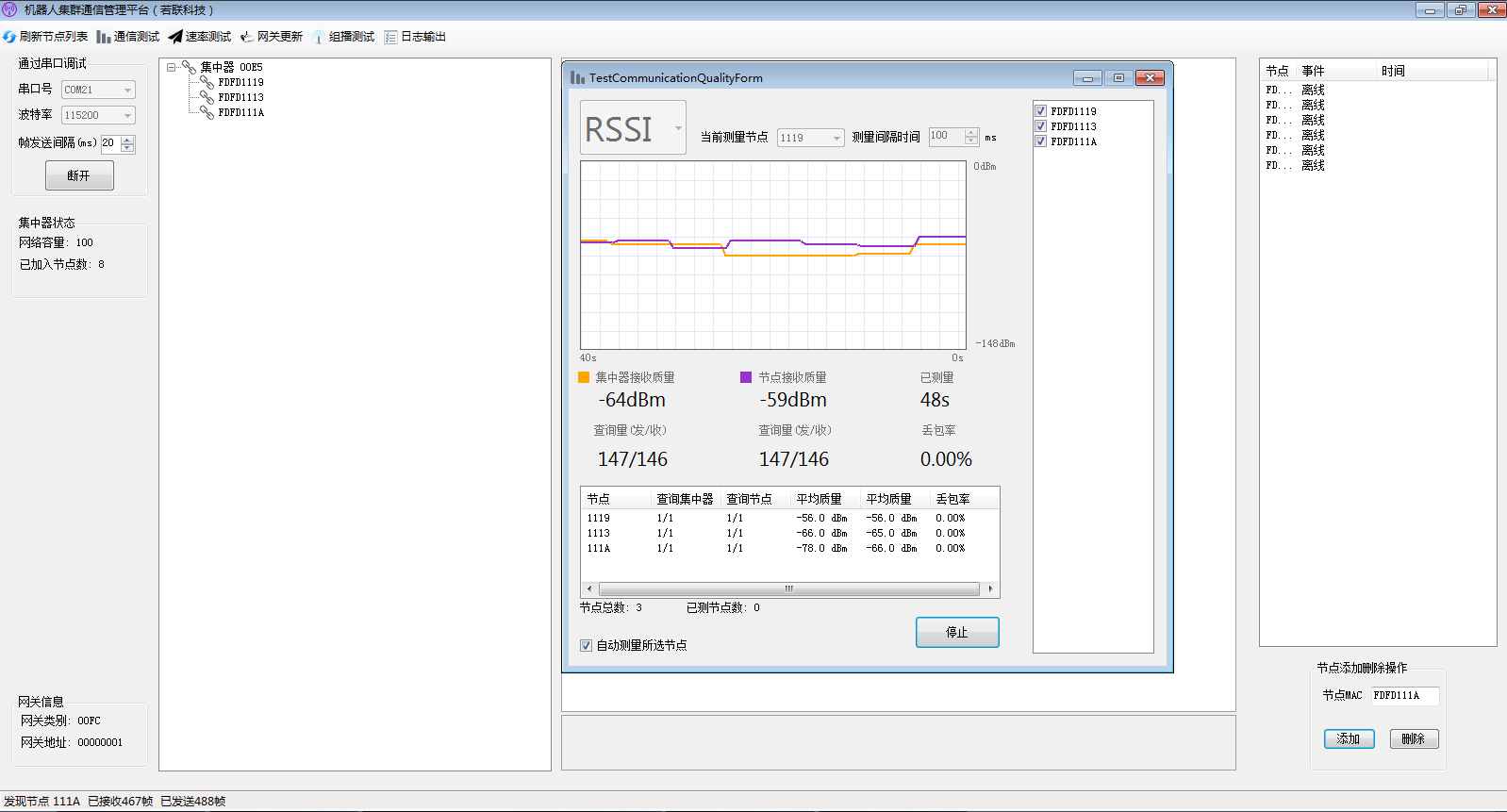Select the FDFD111A node icon in tree
Image resolution: width=1507 pixels, height=812 pixels.
pos(207,112)
